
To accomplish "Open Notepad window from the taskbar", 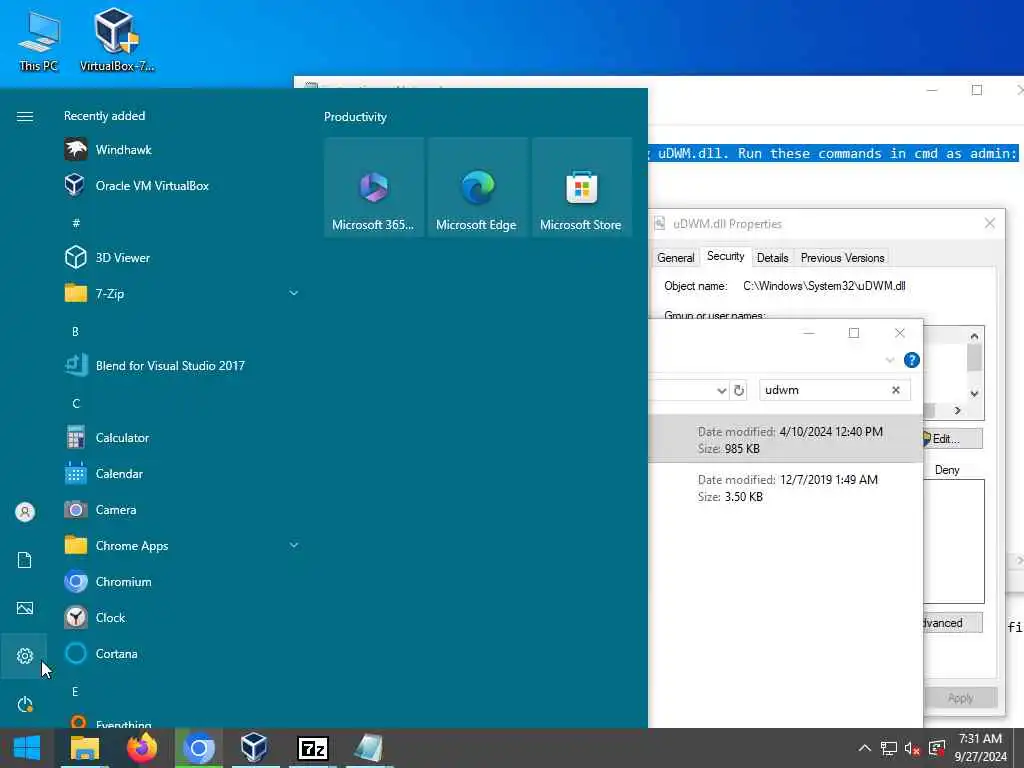I will pyautogui.click(x=368, y=748).
